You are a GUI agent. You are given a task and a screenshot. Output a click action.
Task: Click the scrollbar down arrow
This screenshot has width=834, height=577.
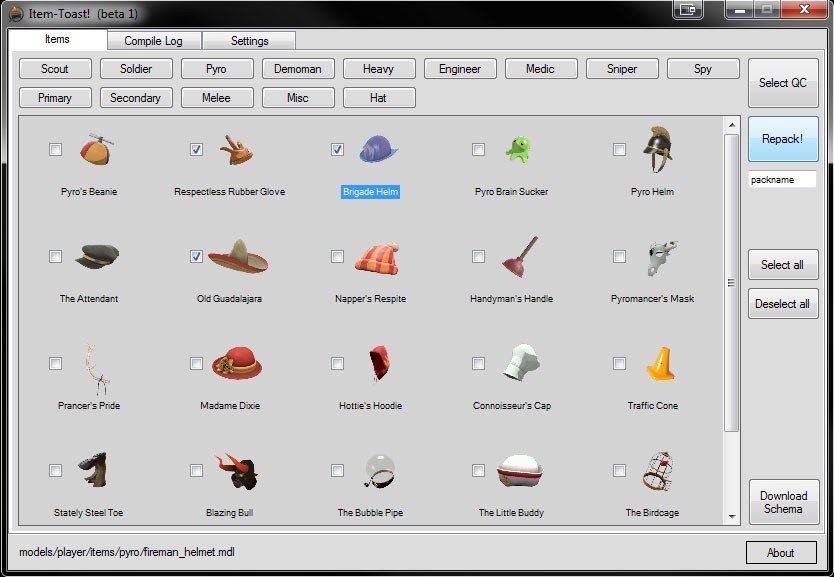coord(732,516)
